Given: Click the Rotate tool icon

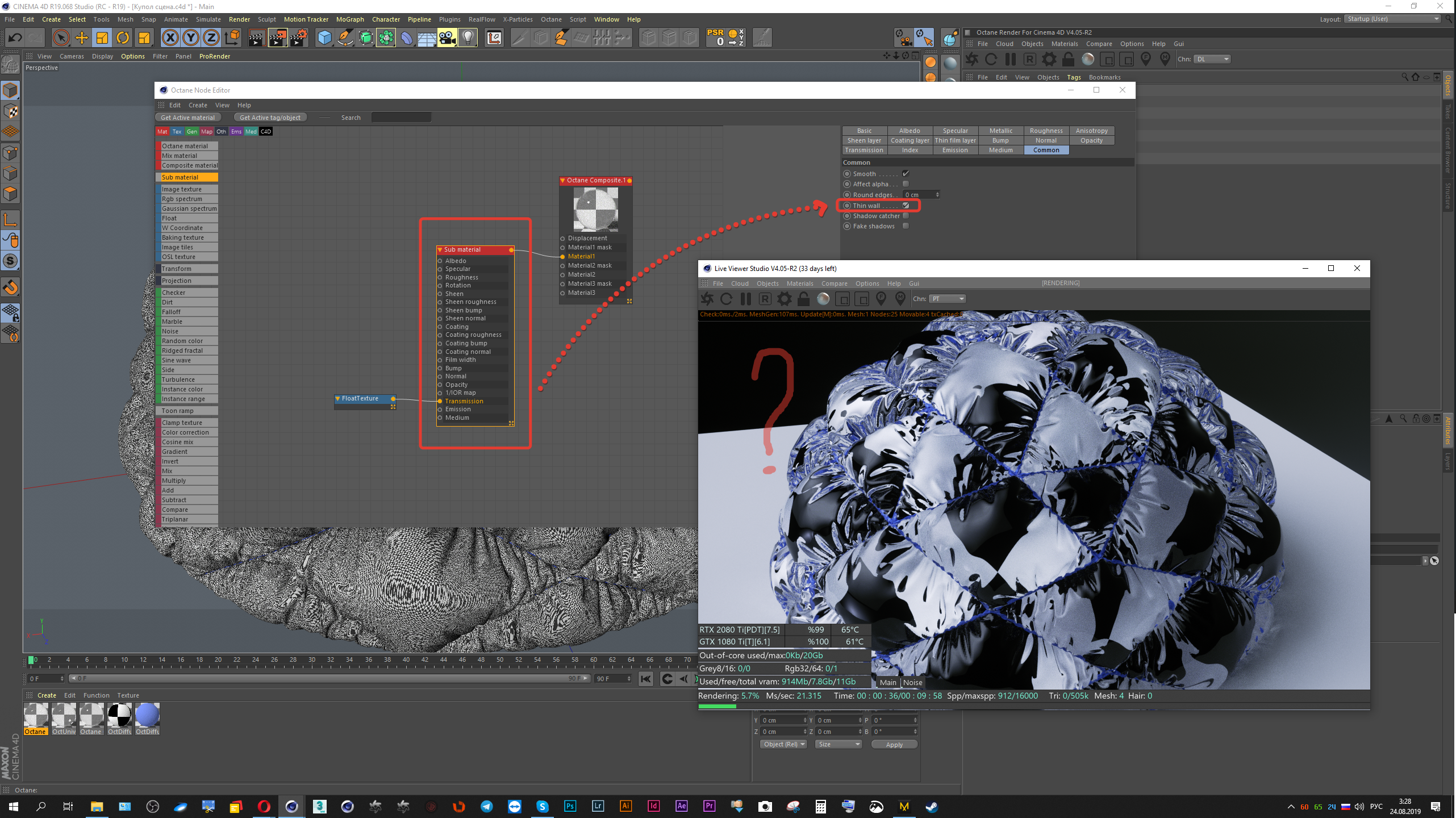Looking at the screenshot, I should 123,38.
